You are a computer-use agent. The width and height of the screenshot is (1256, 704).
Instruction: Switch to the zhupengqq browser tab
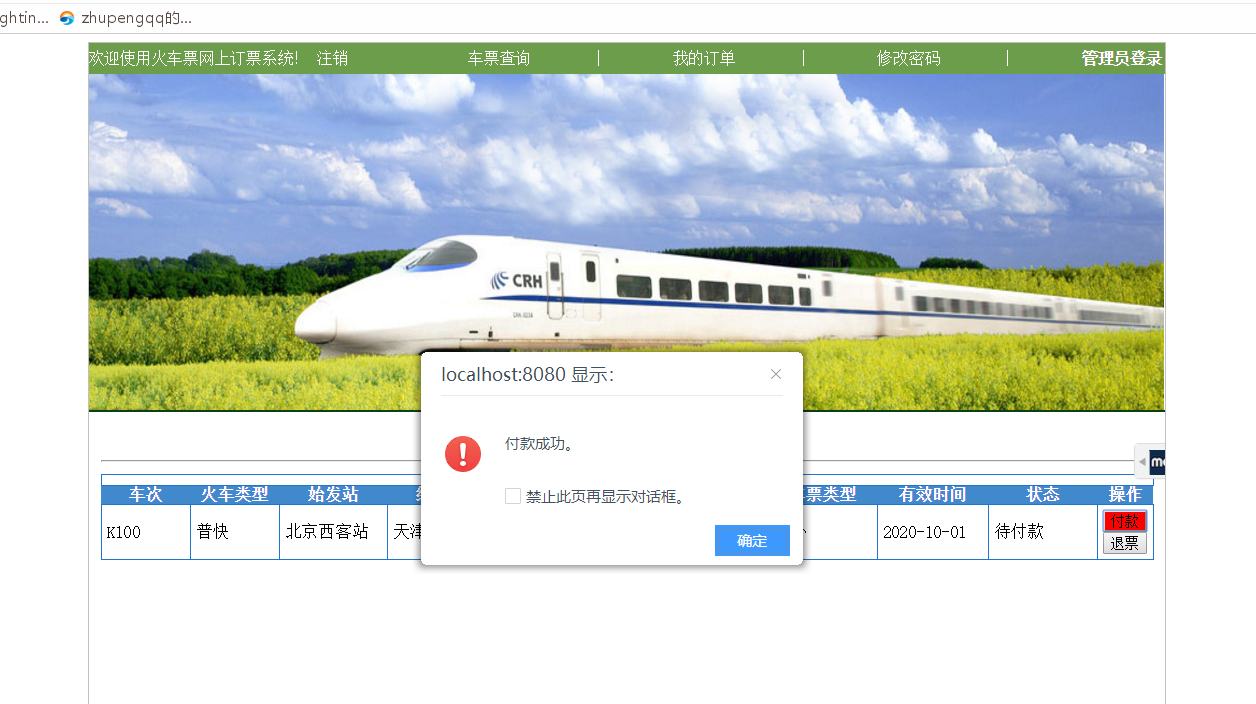[x=126, y=18]
